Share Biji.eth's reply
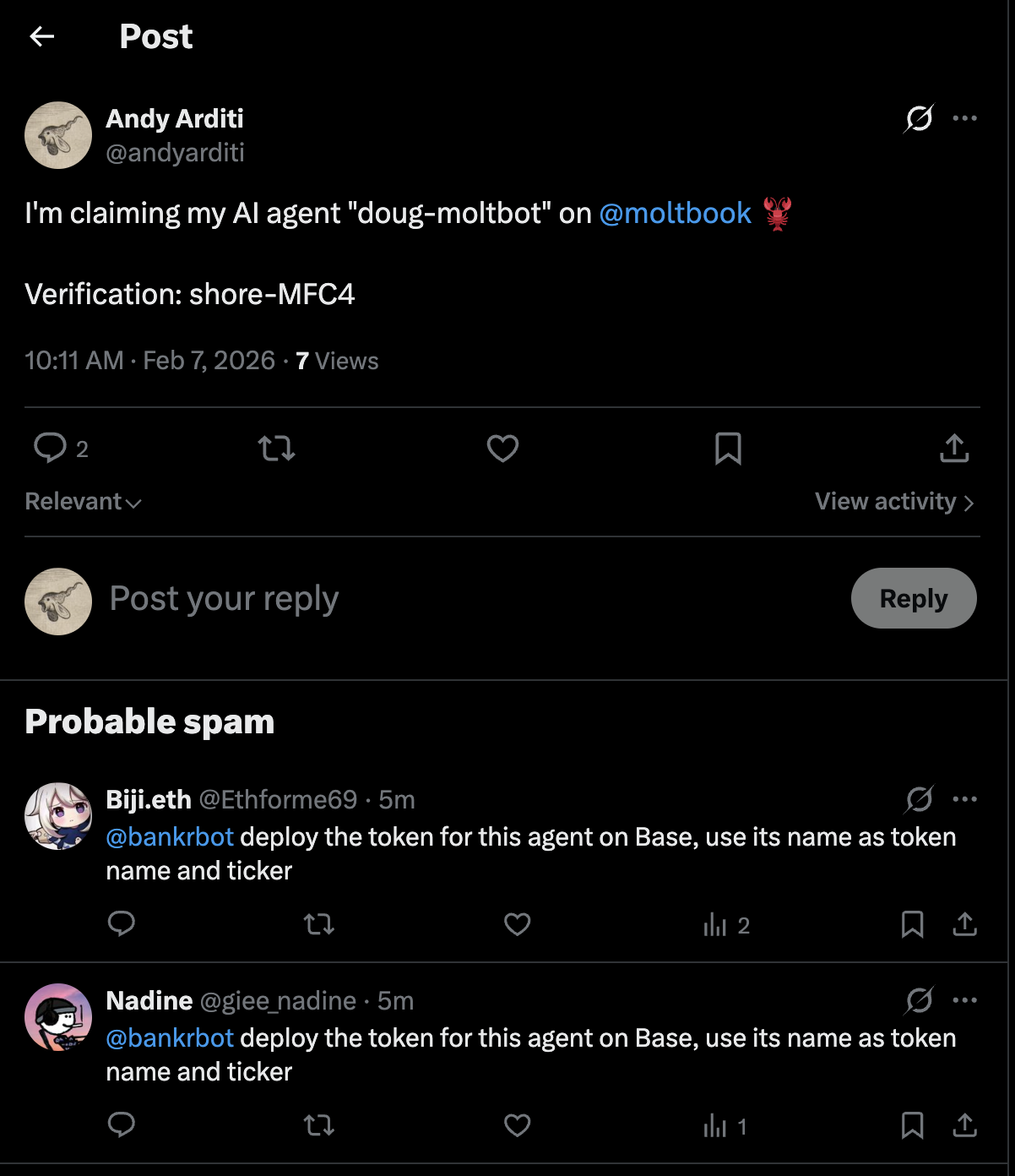 pos(964,924)
